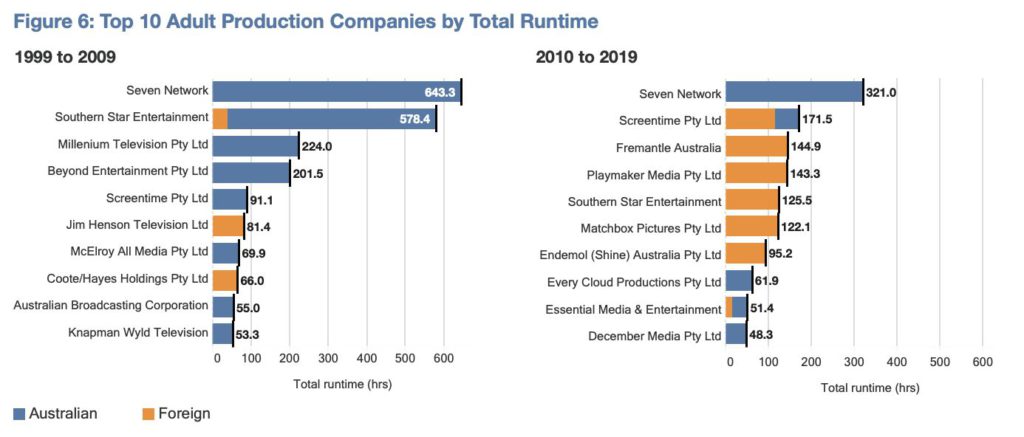Click 'Total runtime (hrs)' under 1999 to 2009 chart
This screenshot has height=437, width=1024.
(x=342, y=384)
